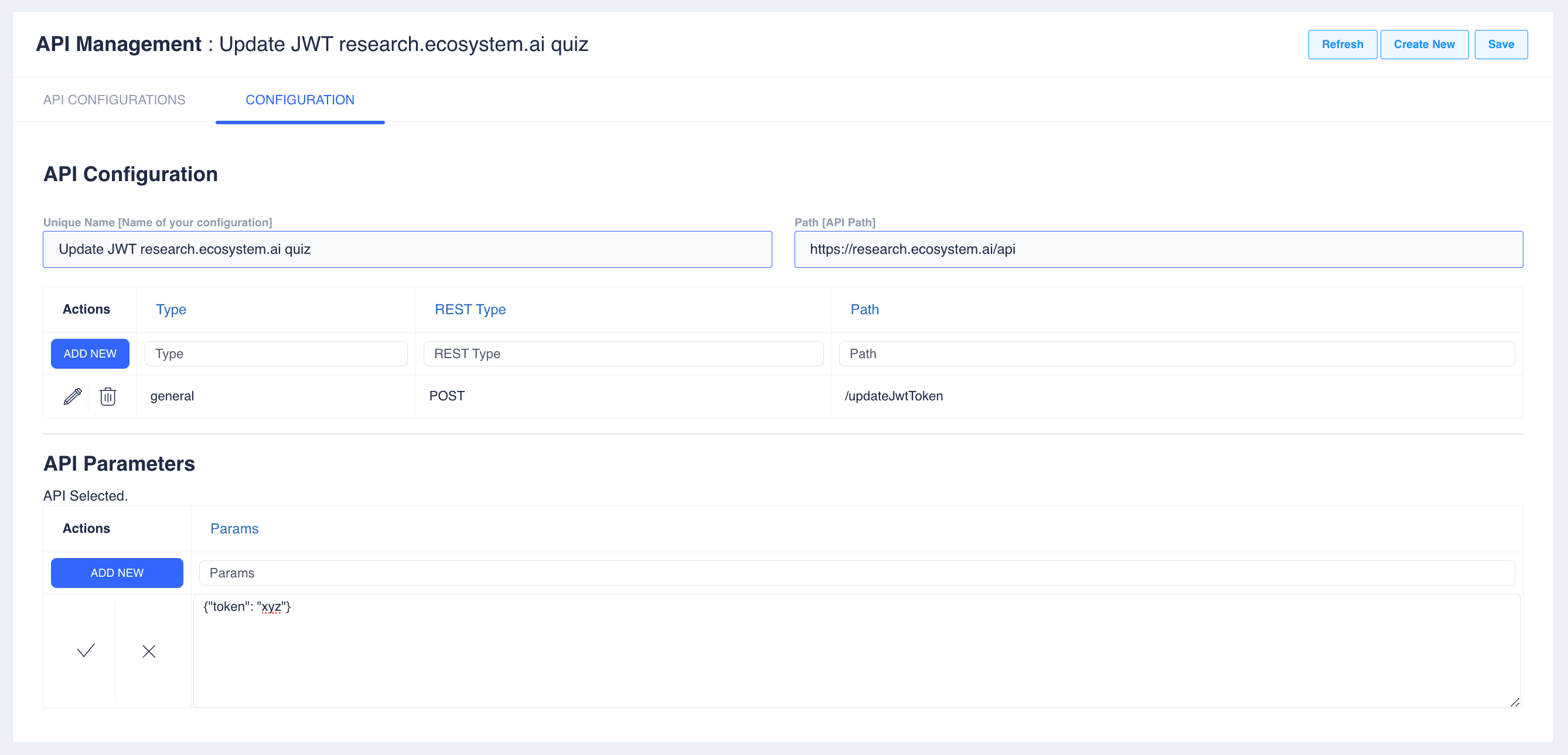Delete the updateJwtToken row with the trash icon

(108, 396)
